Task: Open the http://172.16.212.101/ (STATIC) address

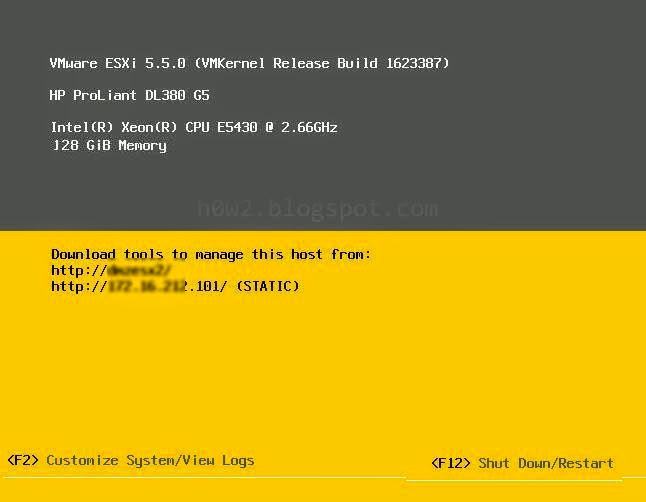Action: [175, 286]
